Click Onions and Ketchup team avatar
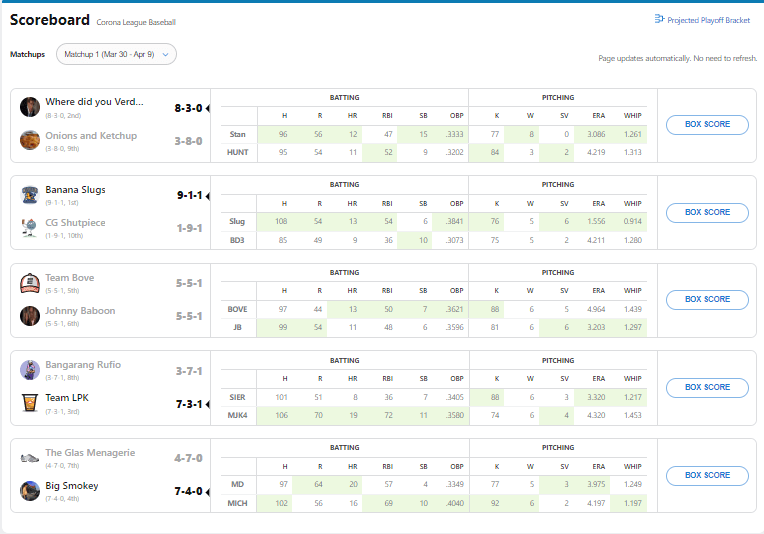 (x=30, y=141)
